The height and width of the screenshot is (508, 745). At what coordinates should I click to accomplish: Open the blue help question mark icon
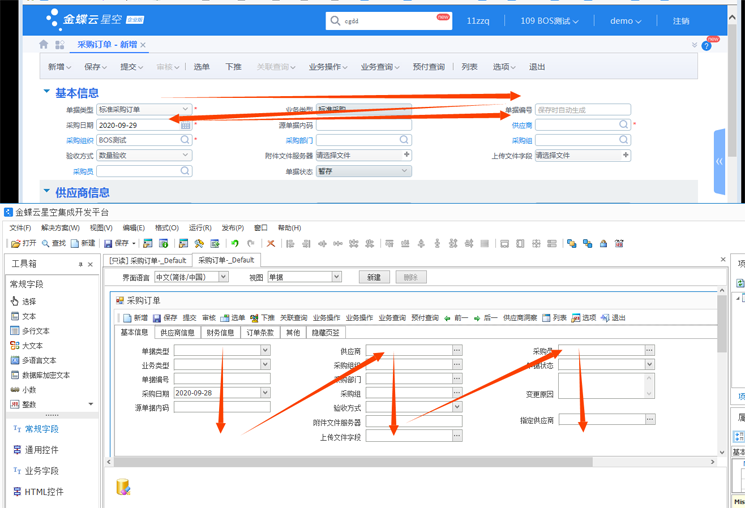click(707, 46)
